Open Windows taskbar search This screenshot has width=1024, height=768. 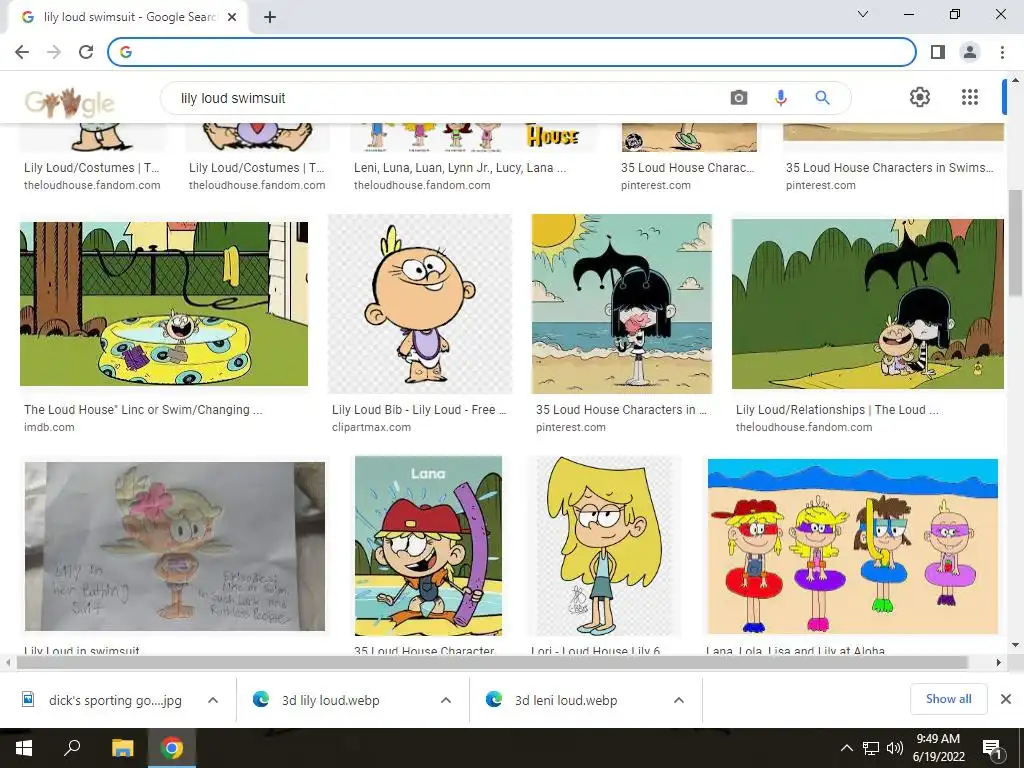(x=72, y=748)
